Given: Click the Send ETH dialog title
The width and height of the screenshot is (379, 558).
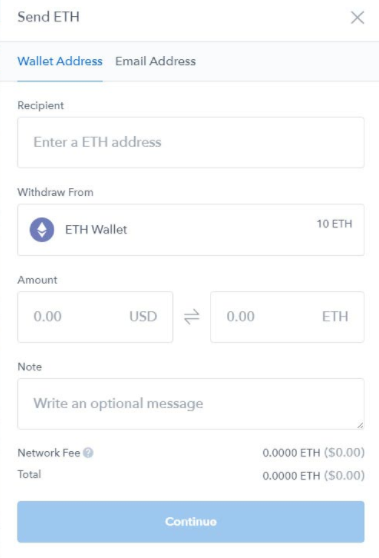Looking at the screenshot, I should [x=48, y=17].
